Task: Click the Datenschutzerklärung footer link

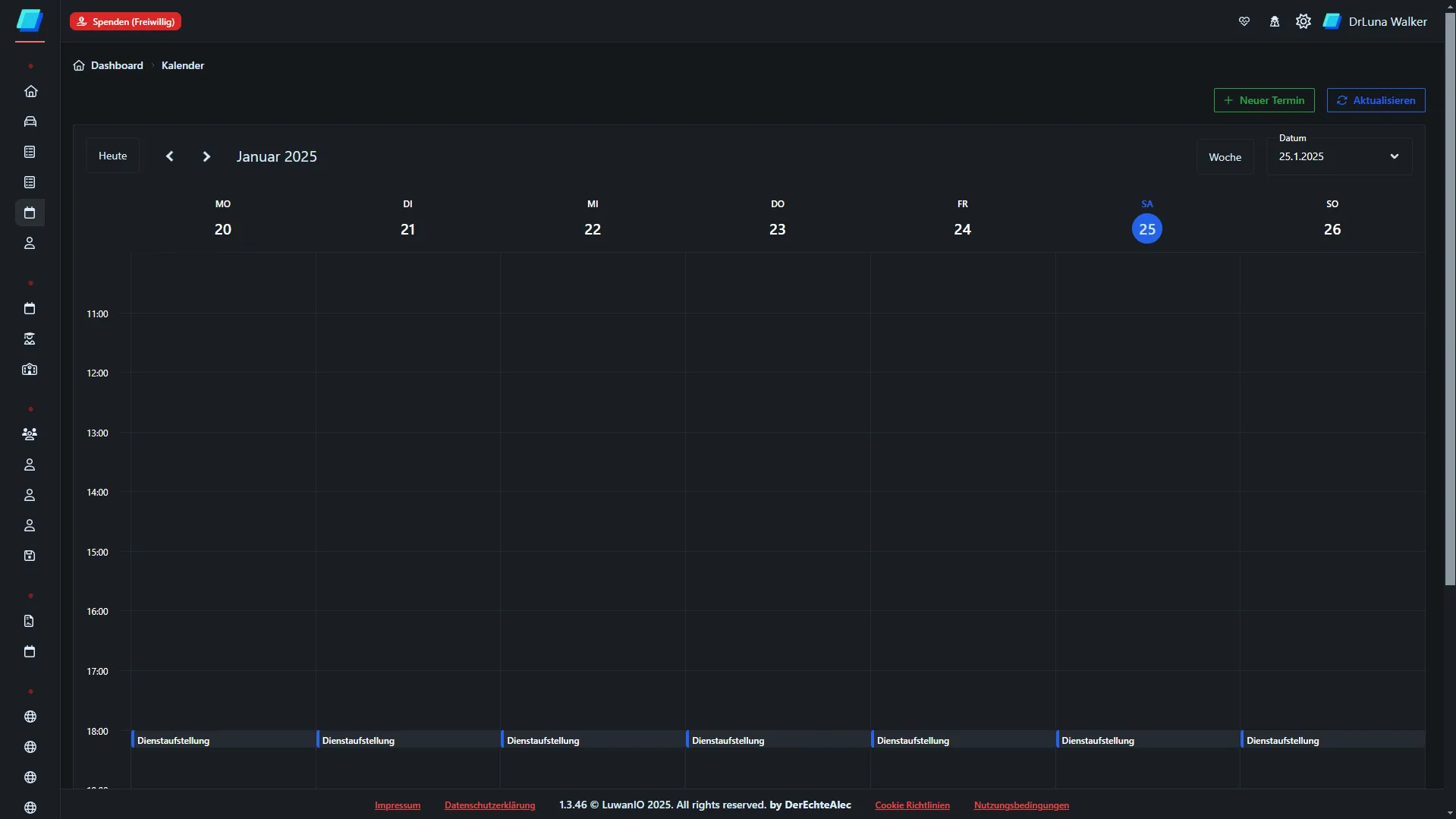Action: pos(489,805)
